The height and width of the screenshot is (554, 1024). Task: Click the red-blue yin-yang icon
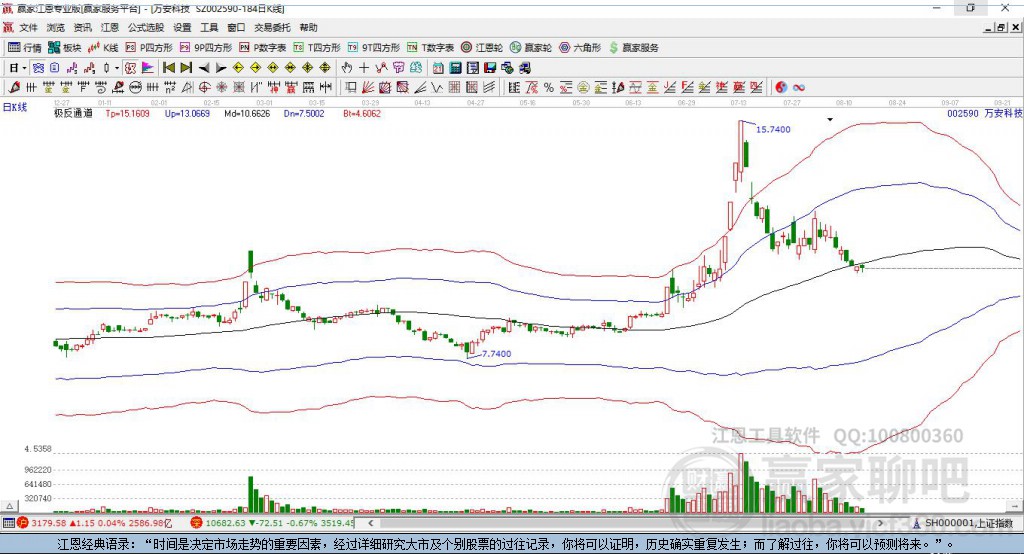click(781, 87)
